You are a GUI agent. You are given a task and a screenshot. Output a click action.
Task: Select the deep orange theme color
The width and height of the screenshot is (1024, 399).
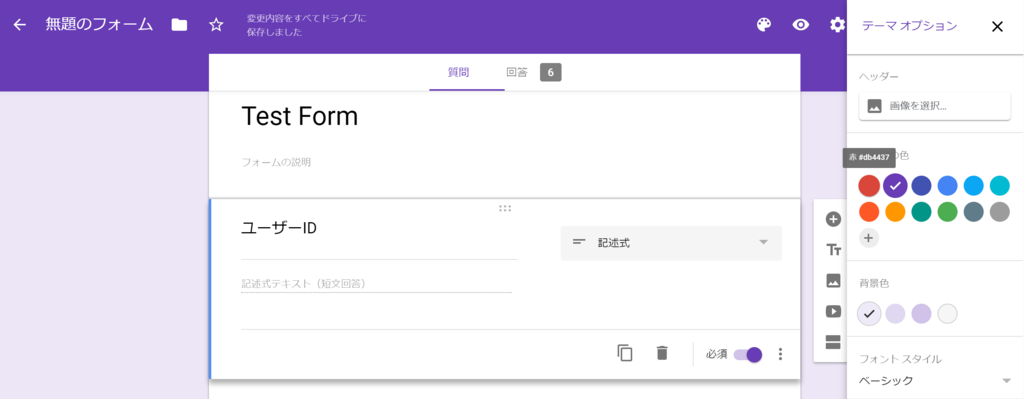pyautogui.click(x=869, y=212)
